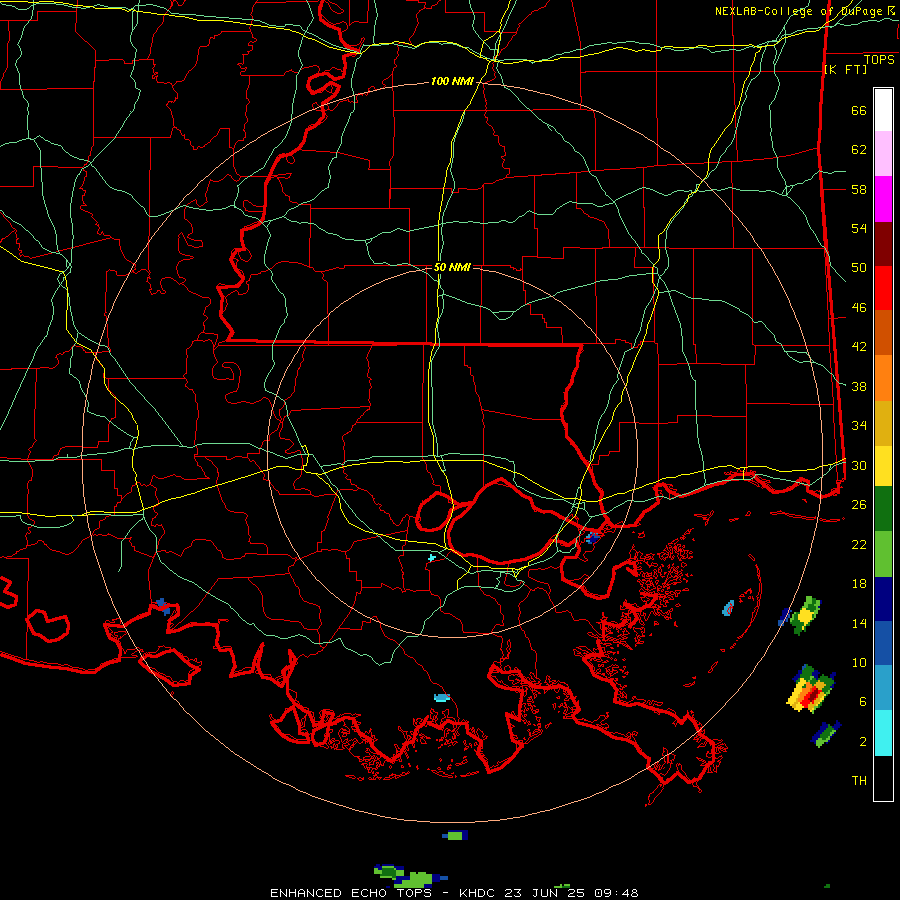Click the '38' legend value label
This screenshot has width=900, height=900.
pos(859,386)
